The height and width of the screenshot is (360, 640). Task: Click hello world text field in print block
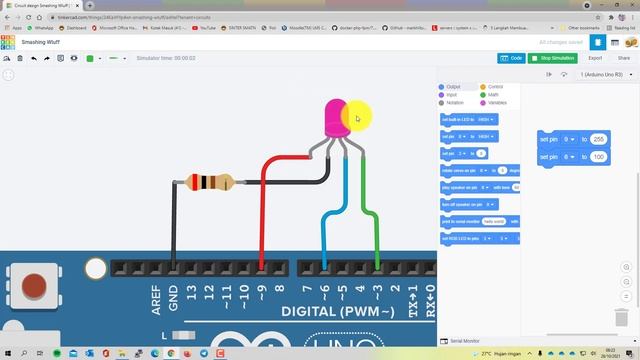(494, 222)
